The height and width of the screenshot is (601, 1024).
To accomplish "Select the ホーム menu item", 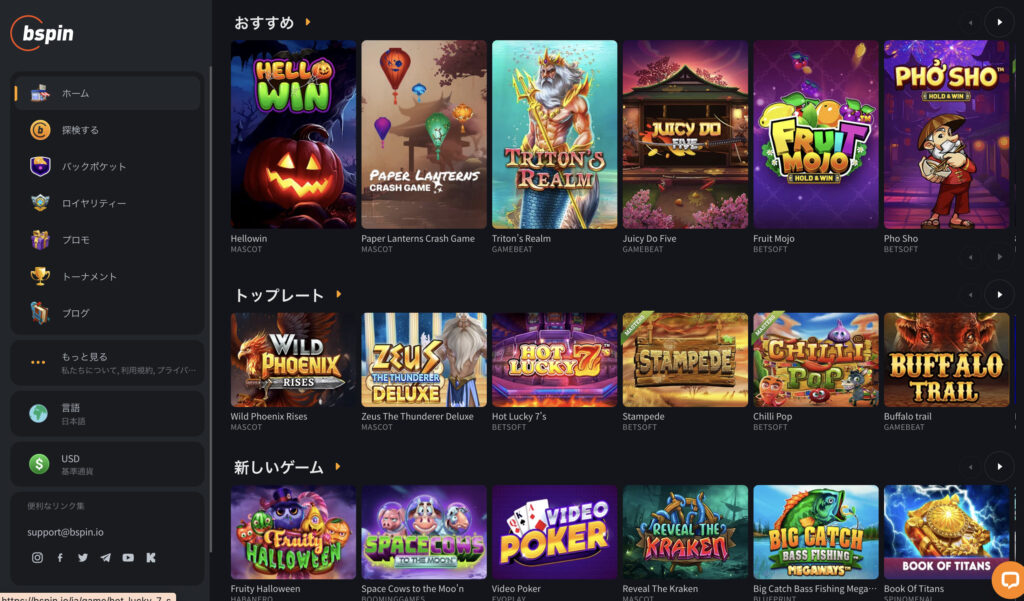I will click(x=108, y=93).
